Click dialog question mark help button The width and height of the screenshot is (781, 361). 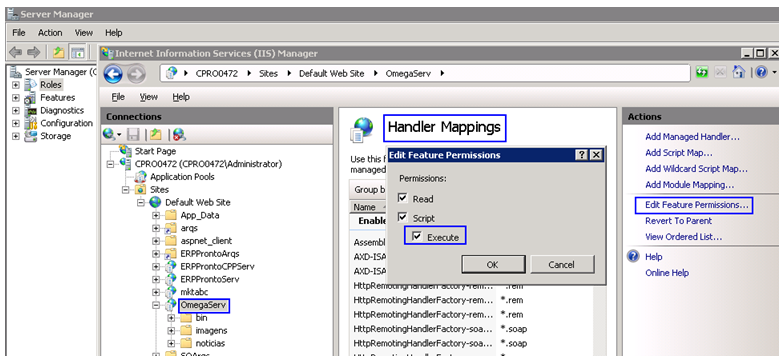581,155
